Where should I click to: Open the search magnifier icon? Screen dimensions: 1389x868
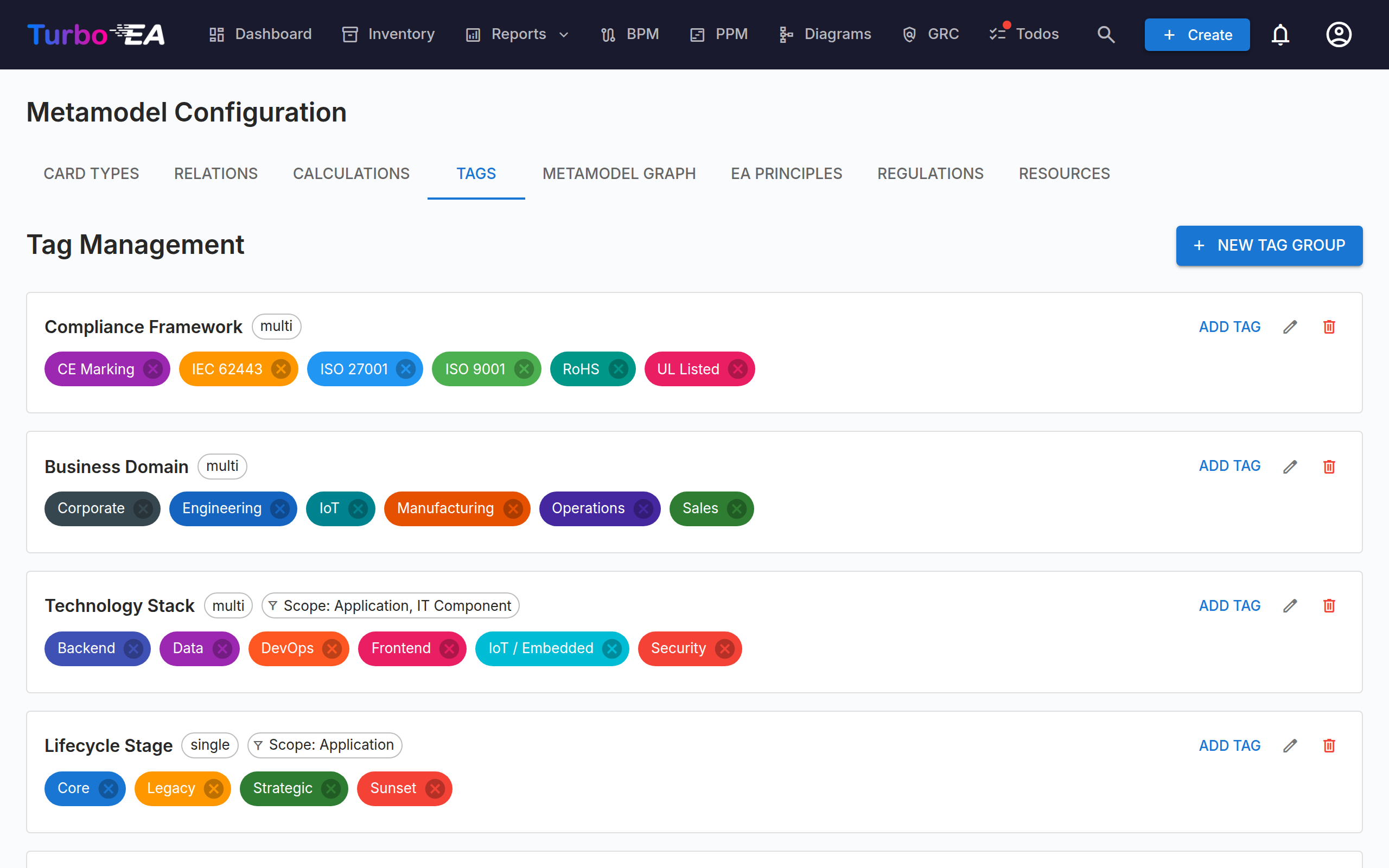coord(1105,34)
